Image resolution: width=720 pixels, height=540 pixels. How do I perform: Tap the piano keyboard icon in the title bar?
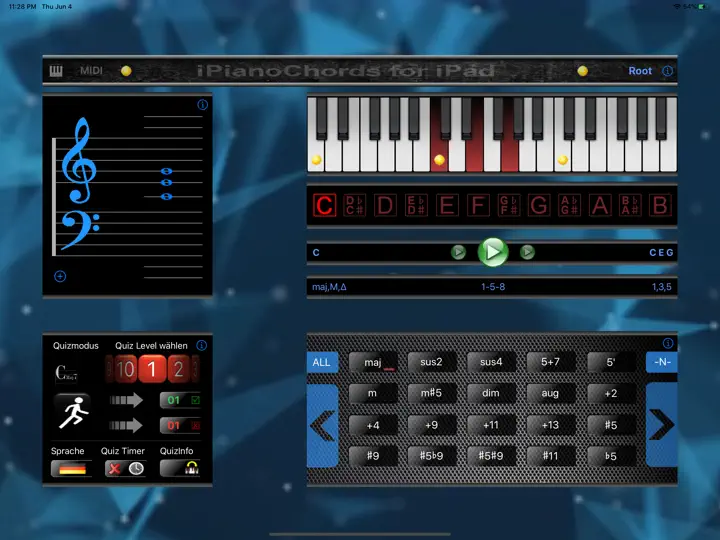[x=56, y=71]
